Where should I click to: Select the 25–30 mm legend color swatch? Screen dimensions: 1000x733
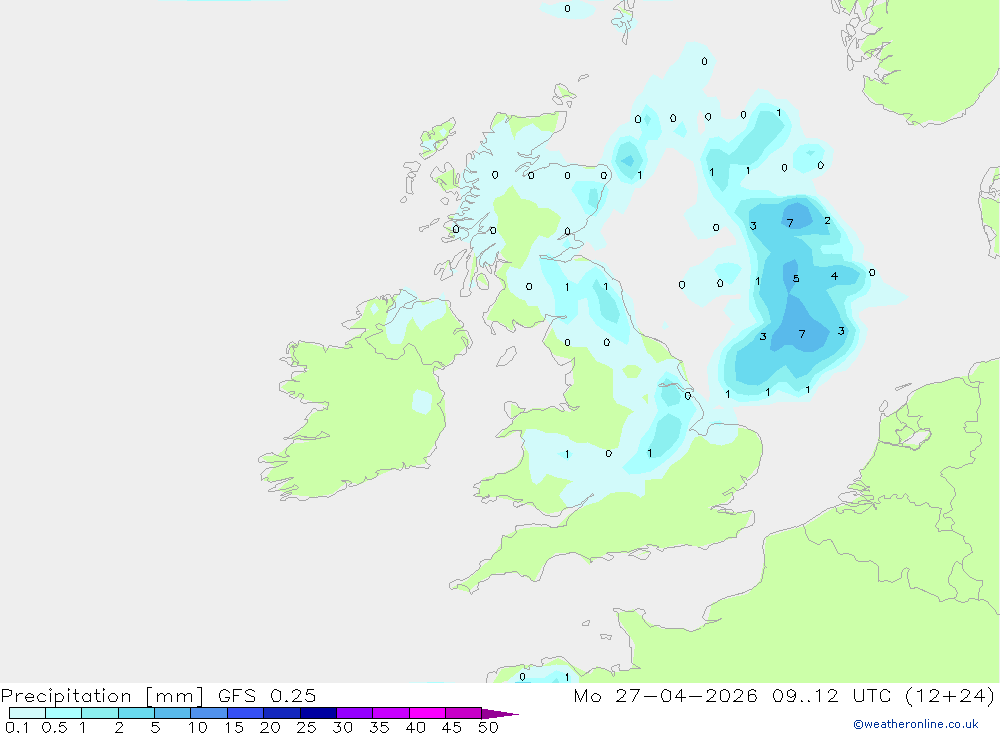click(318, 713)
